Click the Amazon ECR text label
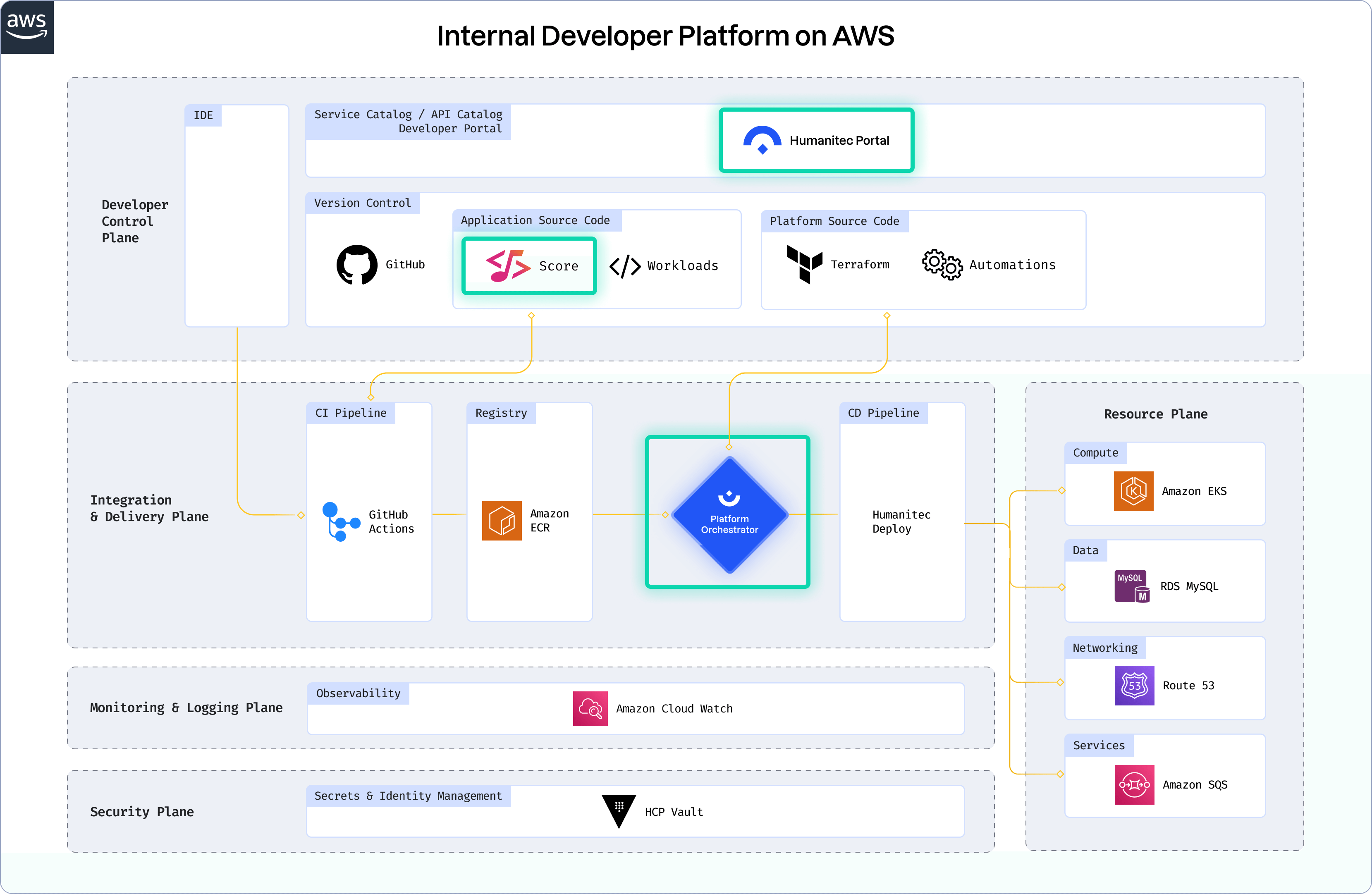This screenshot has width=1372, height=894. click(x=549, y=521)
